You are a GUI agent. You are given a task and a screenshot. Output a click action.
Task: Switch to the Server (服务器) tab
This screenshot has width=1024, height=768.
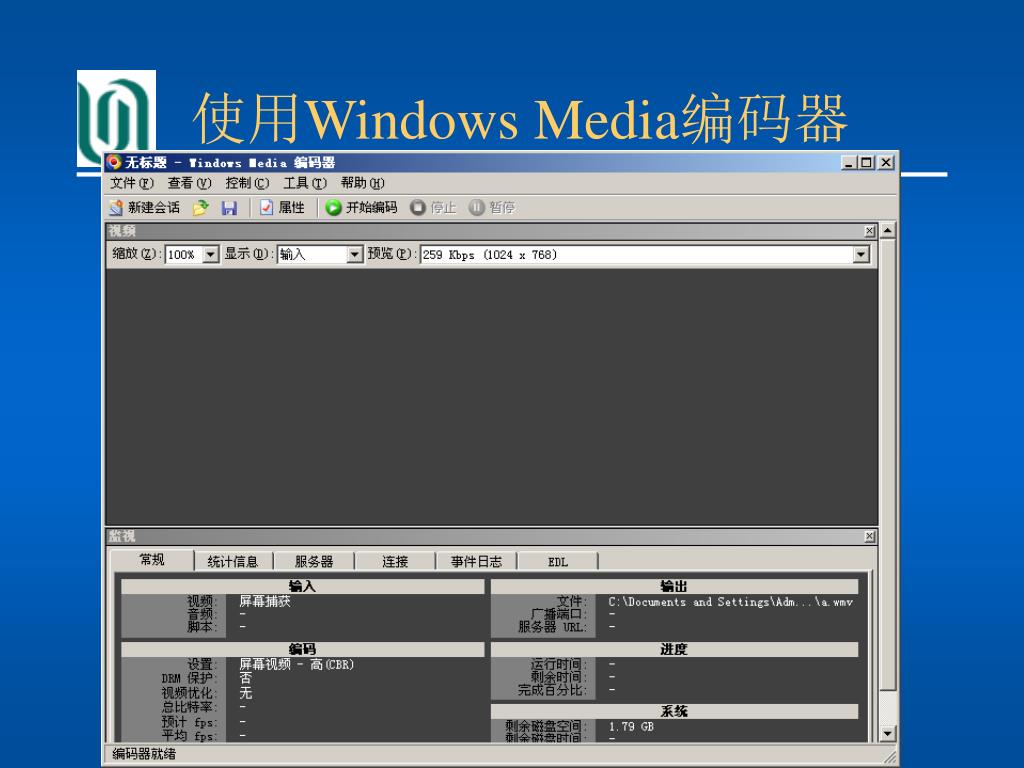pyautogui.click(x=314, y=562)
